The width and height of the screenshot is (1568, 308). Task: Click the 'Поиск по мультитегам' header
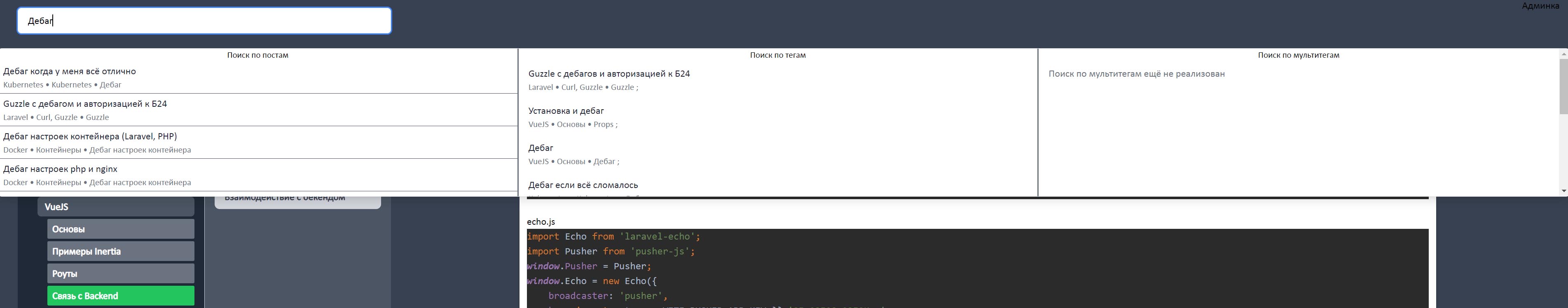coord(1299,55)
